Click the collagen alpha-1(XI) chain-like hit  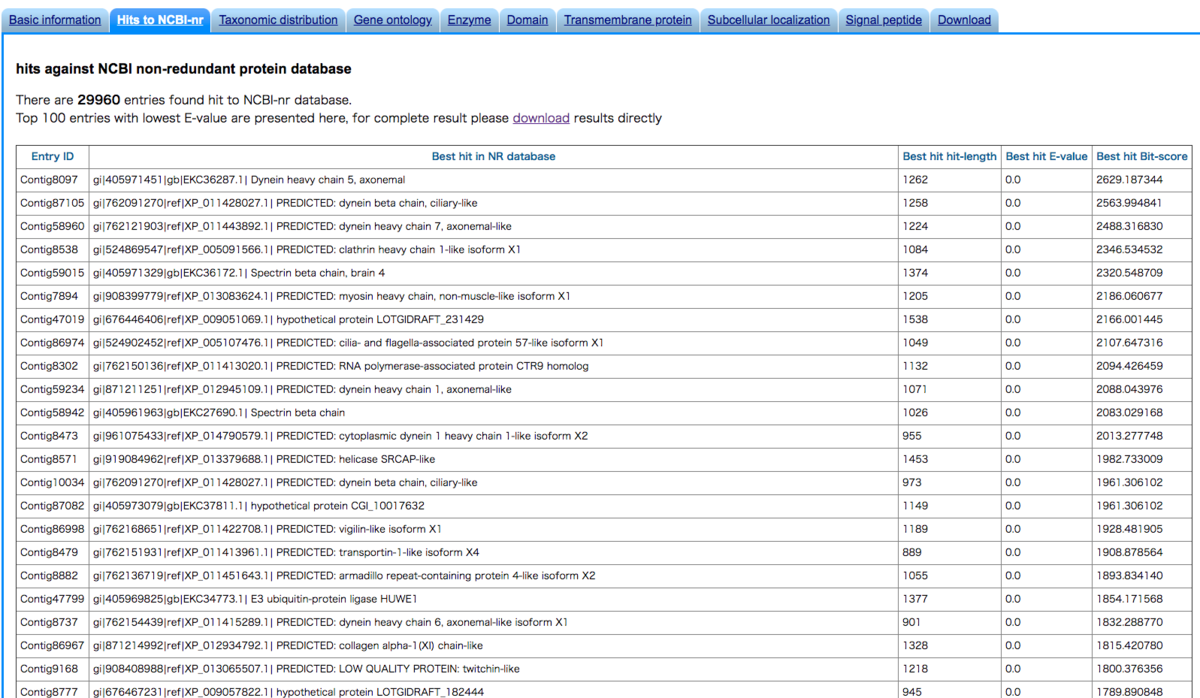pos(288,646)
